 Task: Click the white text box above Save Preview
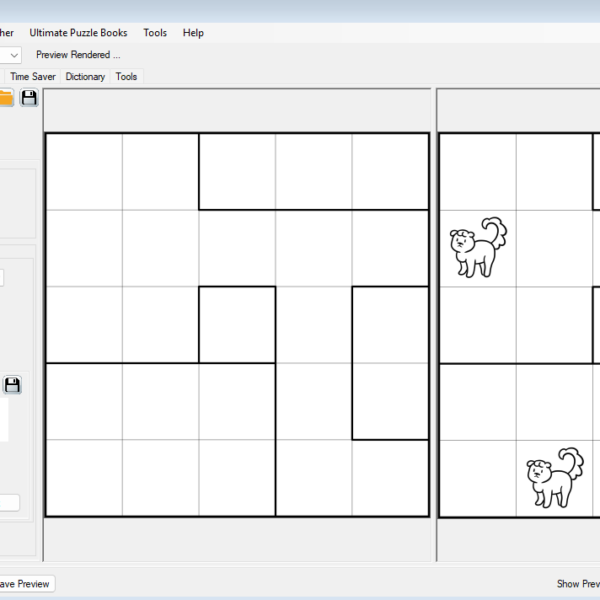coord(9,502)
